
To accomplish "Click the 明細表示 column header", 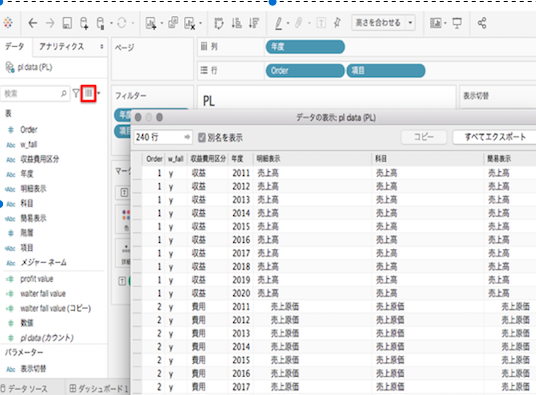I will pos(268,159).
